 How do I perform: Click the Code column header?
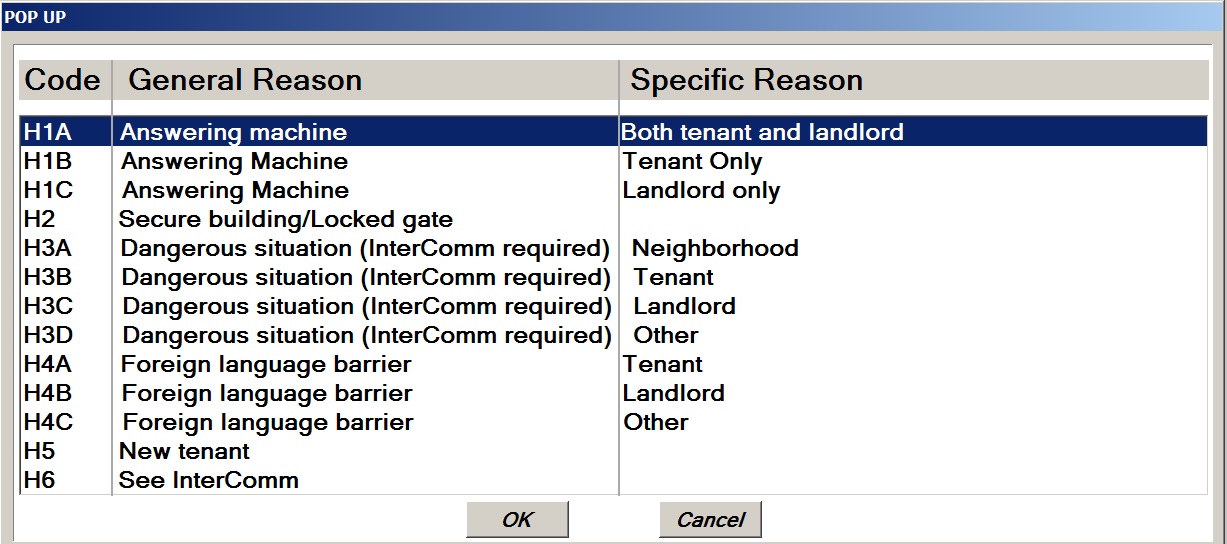click(63, 80)
